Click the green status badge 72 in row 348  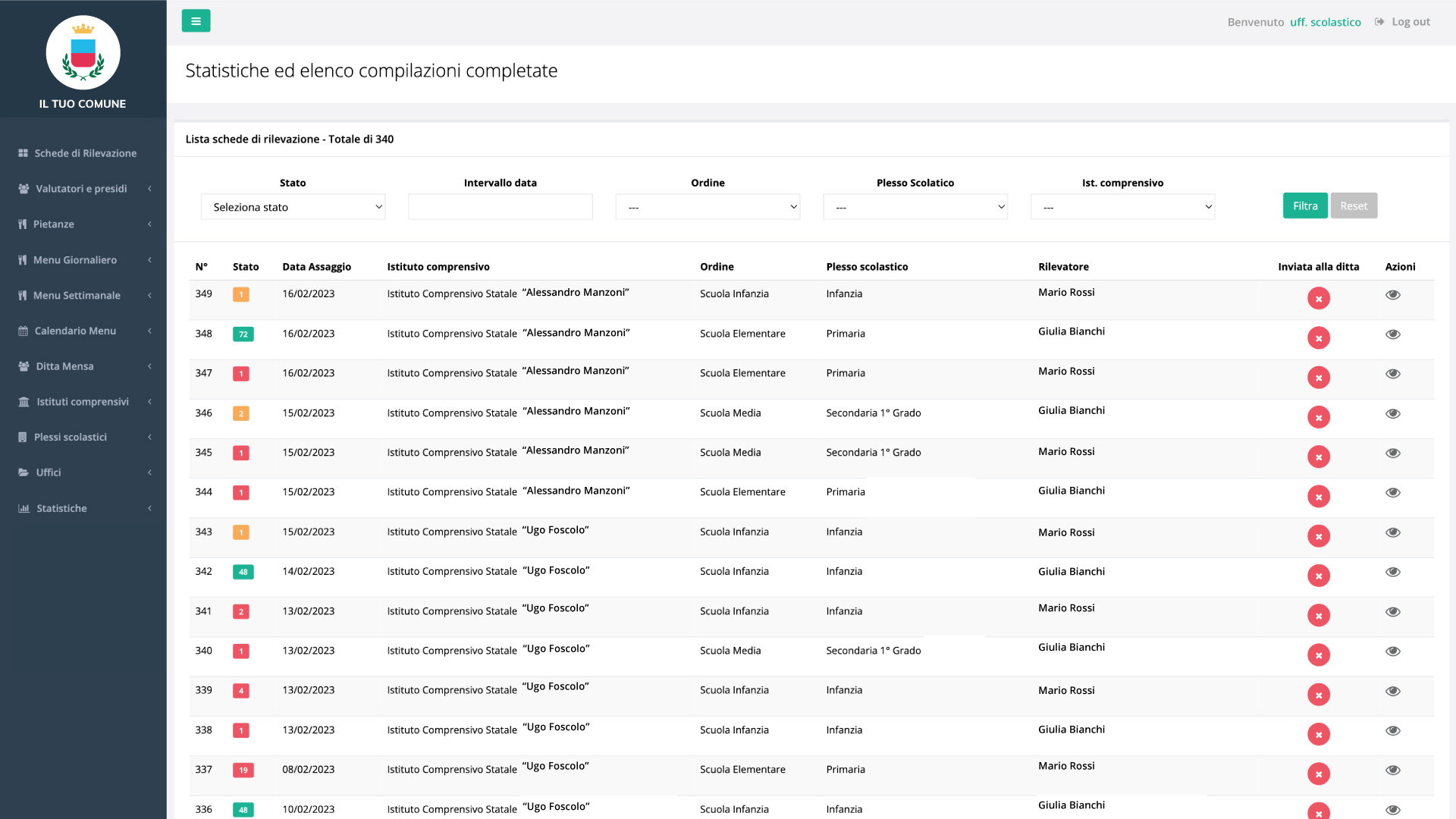click(243, 334)
